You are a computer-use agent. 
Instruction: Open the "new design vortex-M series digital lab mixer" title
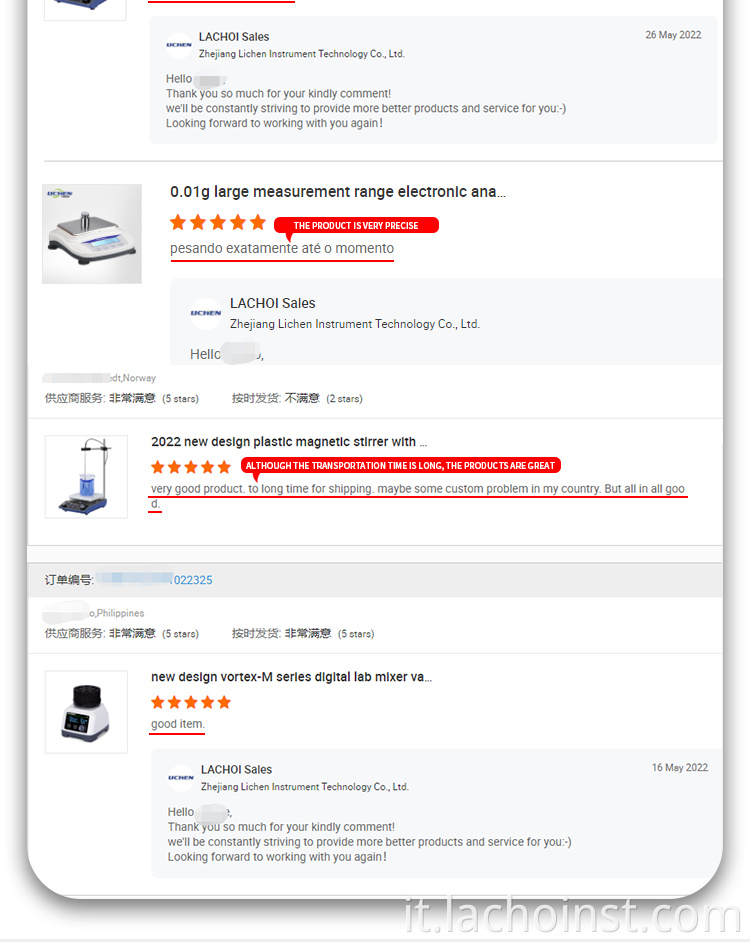[291, 677]
